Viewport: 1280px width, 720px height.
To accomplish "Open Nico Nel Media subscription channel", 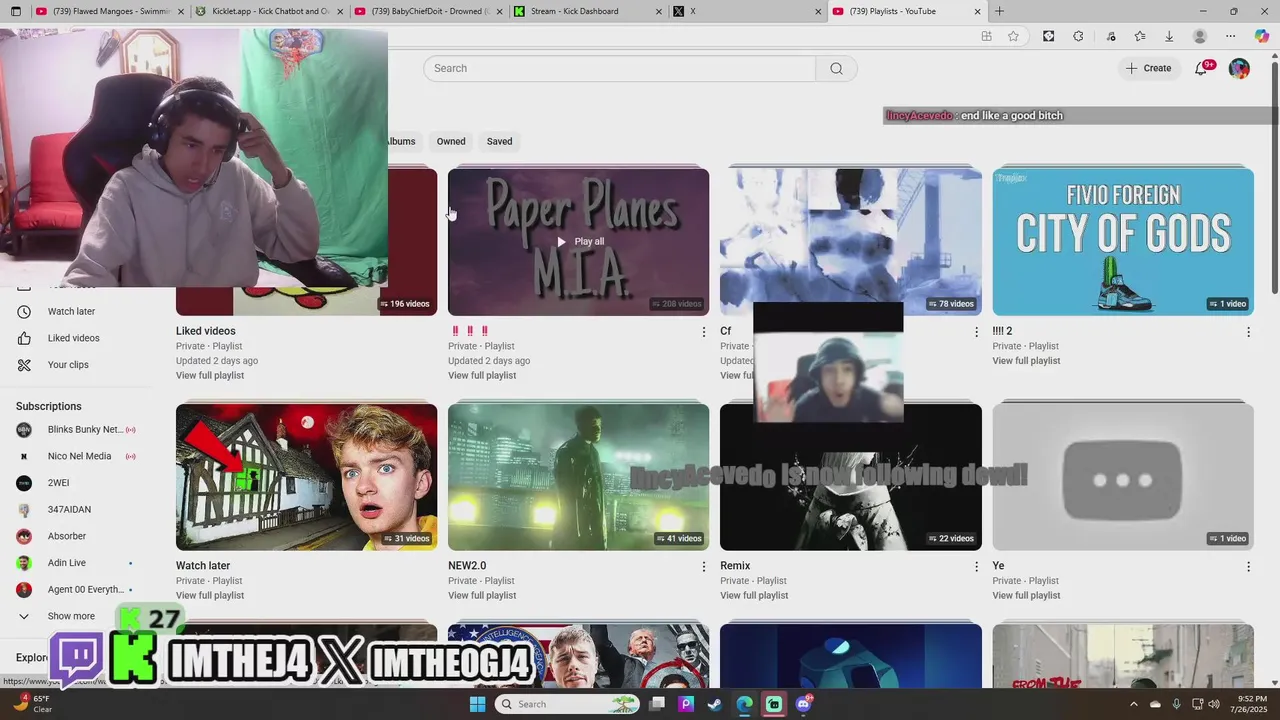I will [79, 456].
